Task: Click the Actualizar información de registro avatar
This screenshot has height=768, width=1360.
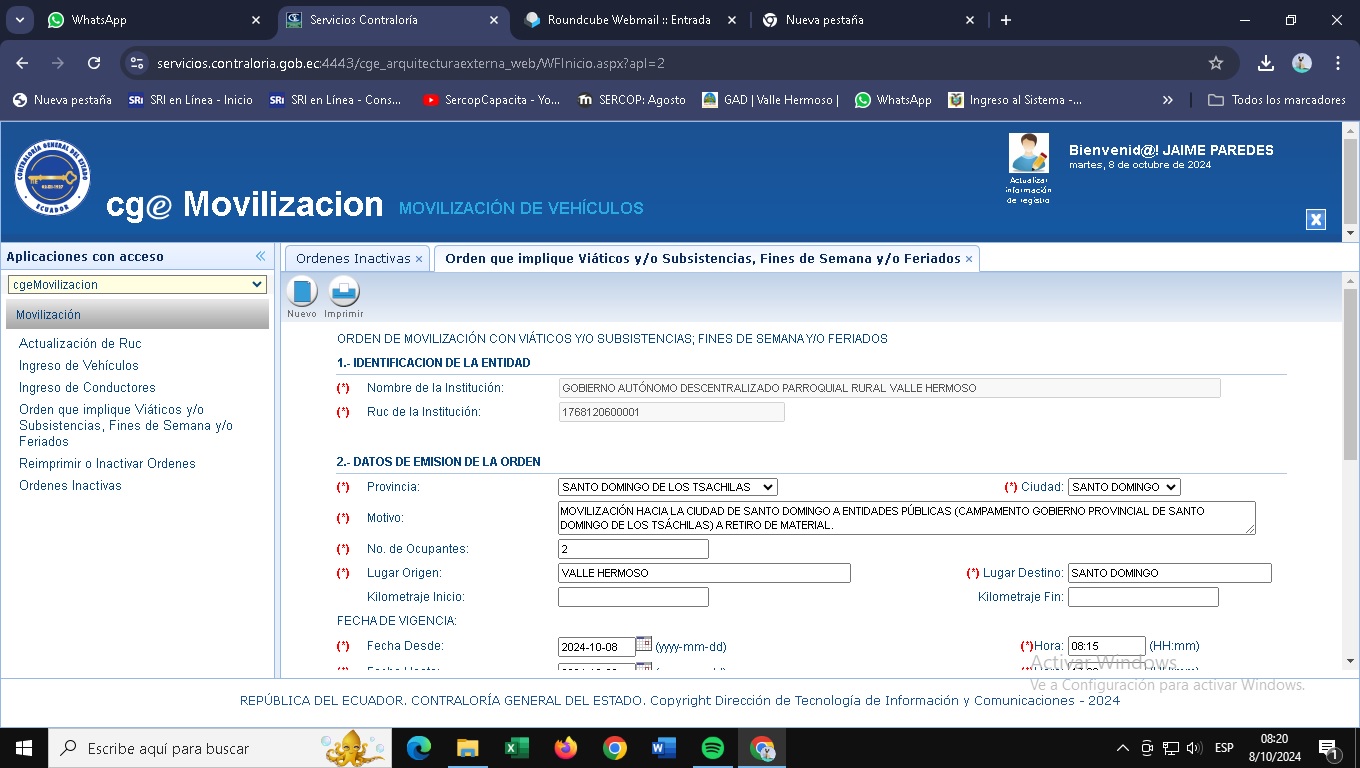Action: [x=1029, y=154]
